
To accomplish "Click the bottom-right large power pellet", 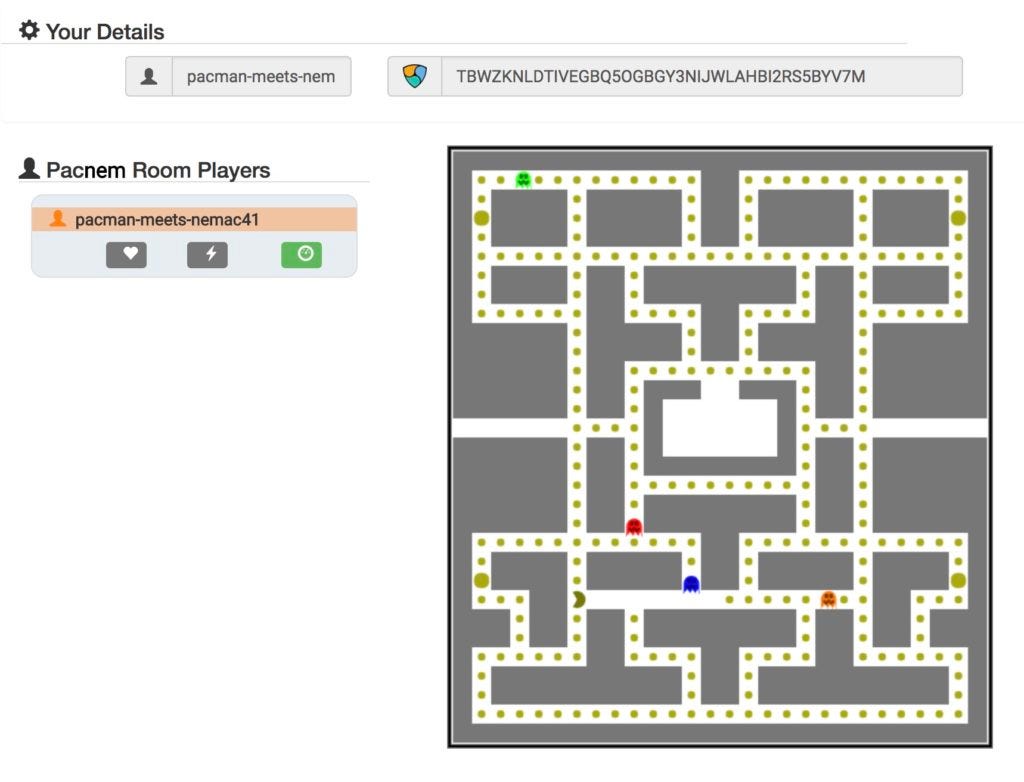I will tap(958, 580).
